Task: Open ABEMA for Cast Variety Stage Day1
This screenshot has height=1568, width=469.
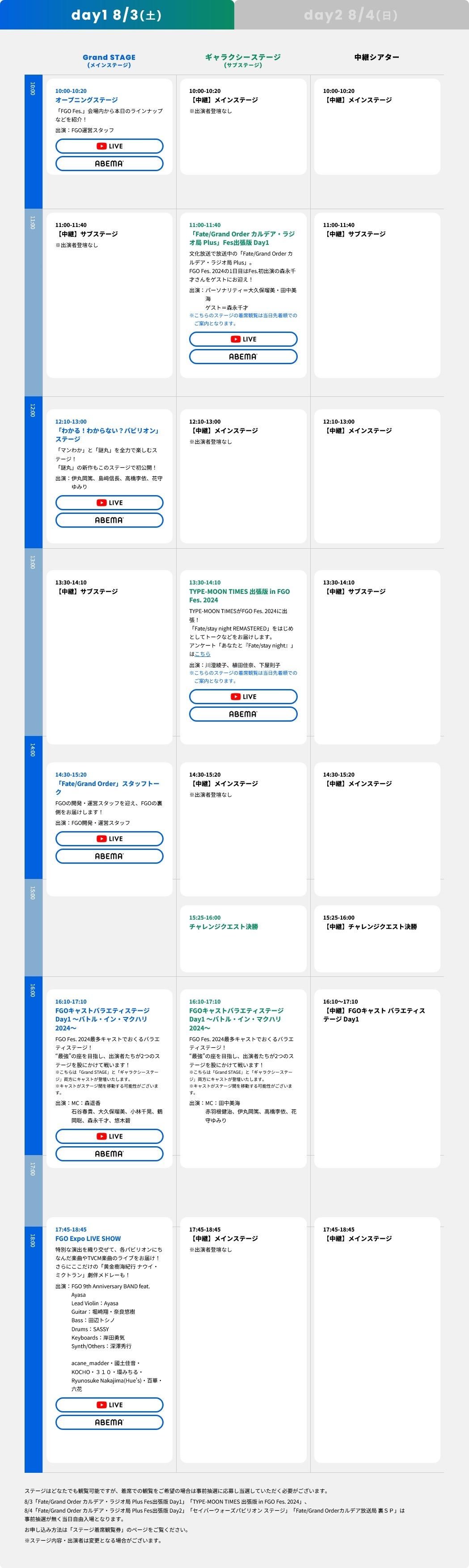Action: (110, 1154)
